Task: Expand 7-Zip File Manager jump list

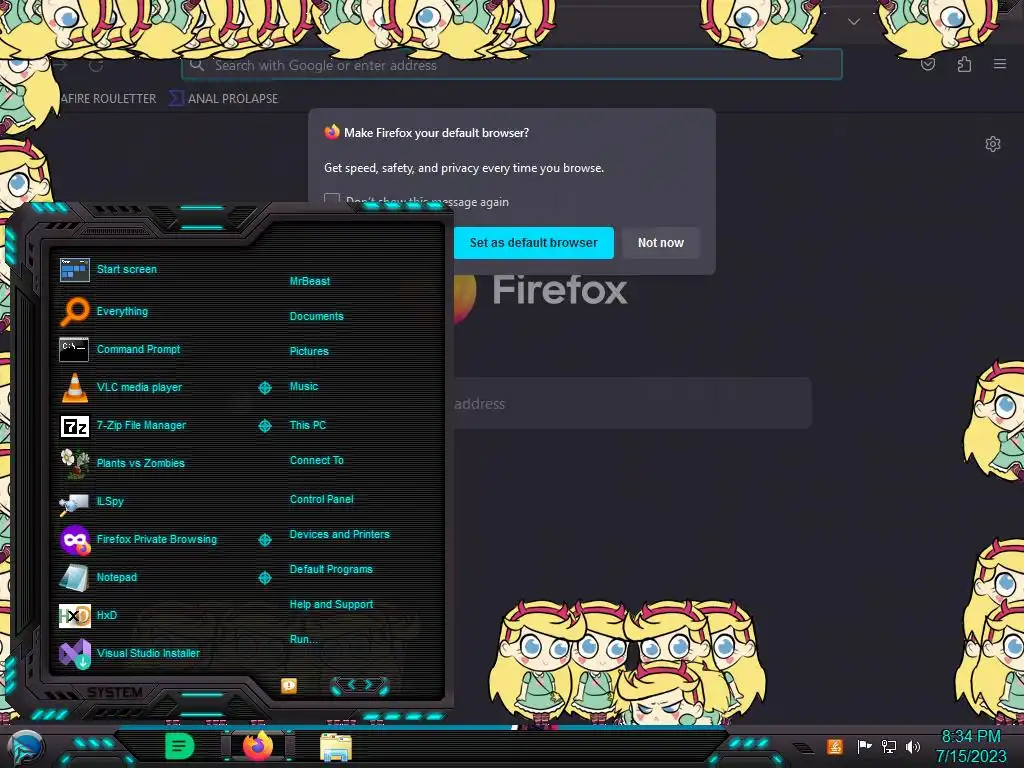Action: 264,426
